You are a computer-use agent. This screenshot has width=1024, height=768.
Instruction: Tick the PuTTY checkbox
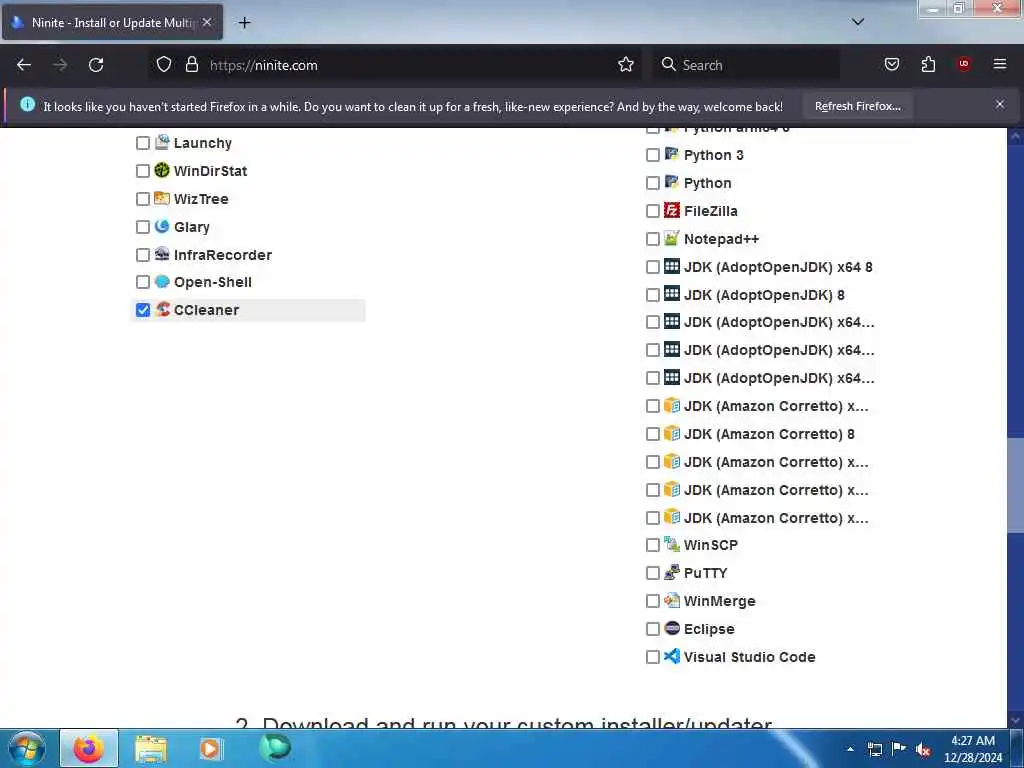pyautogui.click(x=652, y=573)
